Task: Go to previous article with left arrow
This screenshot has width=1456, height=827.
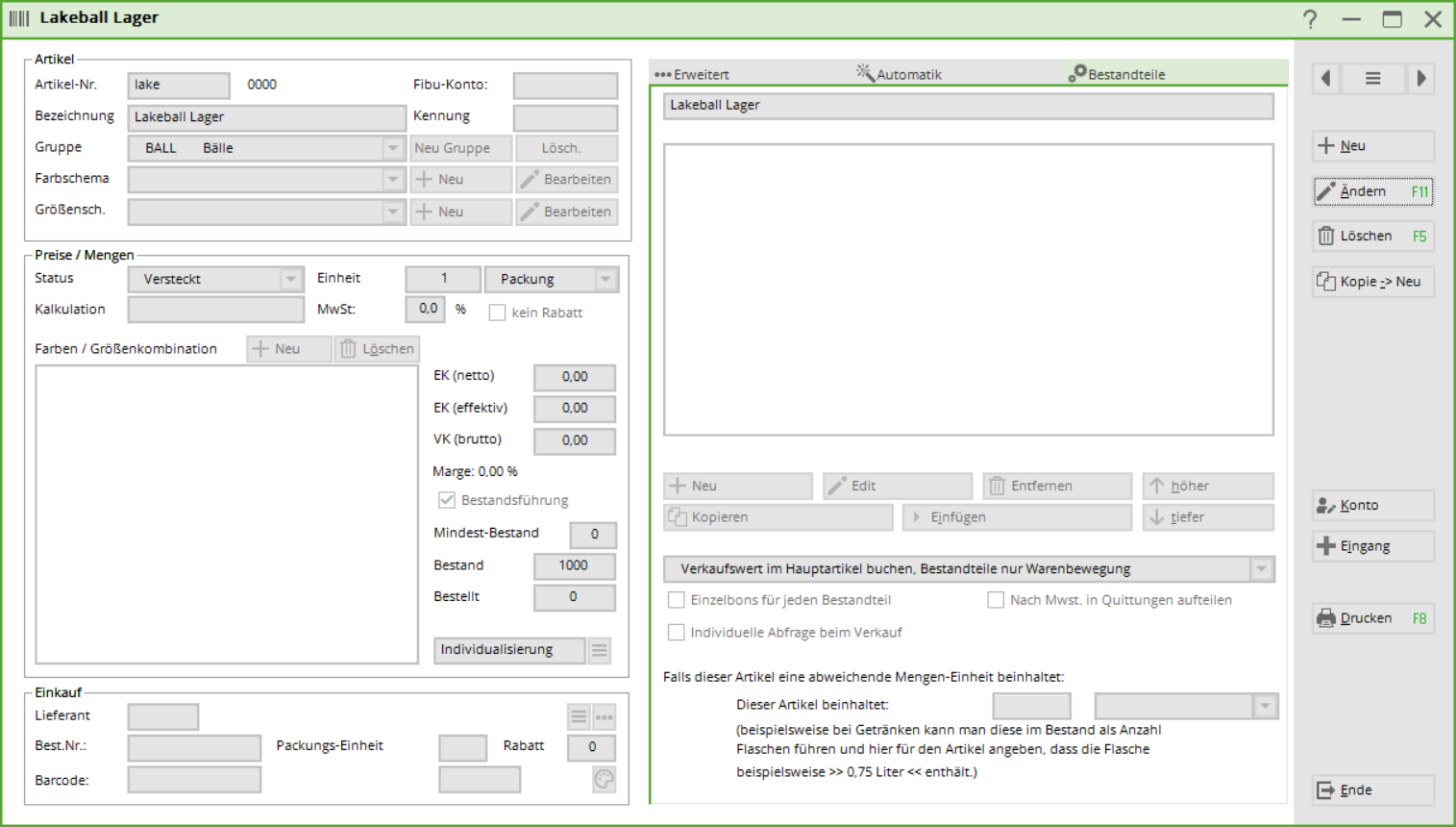Action: coord(1326,79)
